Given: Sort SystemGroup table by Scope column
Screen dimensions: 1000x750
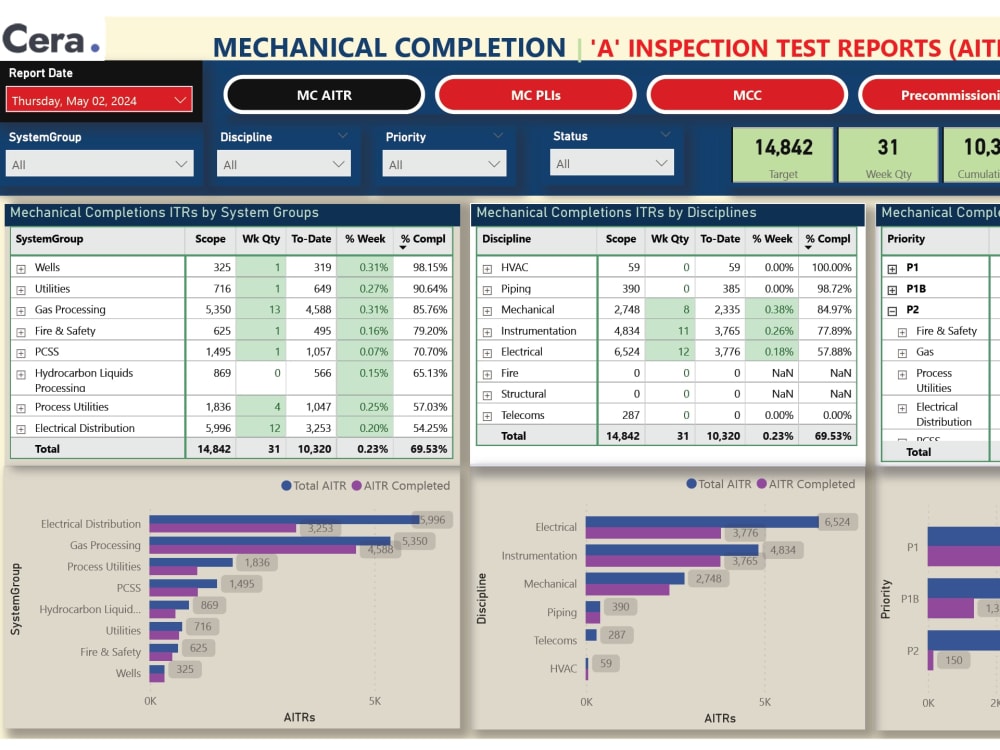Looking at the screenshot, I should click(210, 239).
